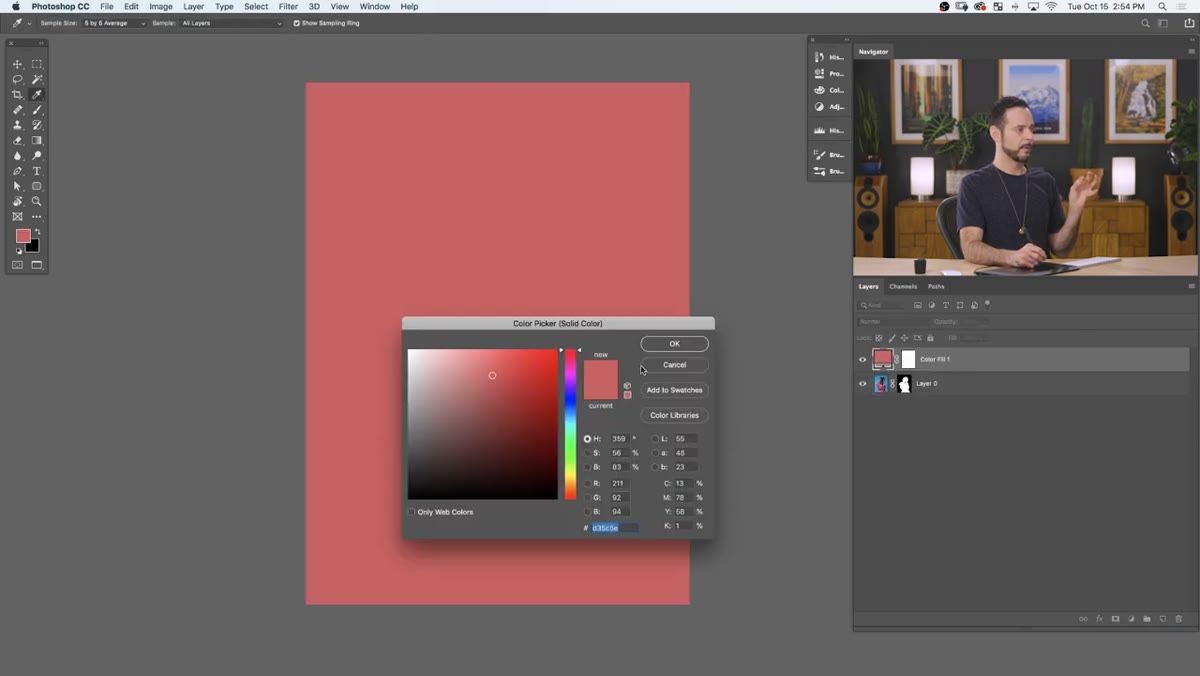The width and height of the screenshot is (1200, 676).
Task: Select the Pen tool
Action: click(x=17, y=171)
